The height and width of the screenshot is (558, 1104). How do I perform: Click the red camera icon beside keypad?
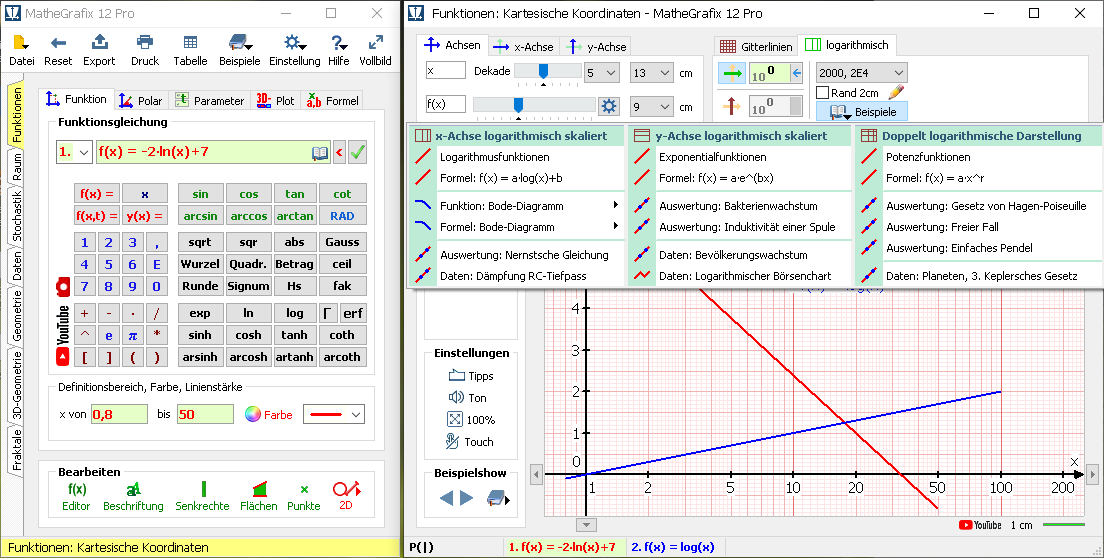click(x=63, y=286)
